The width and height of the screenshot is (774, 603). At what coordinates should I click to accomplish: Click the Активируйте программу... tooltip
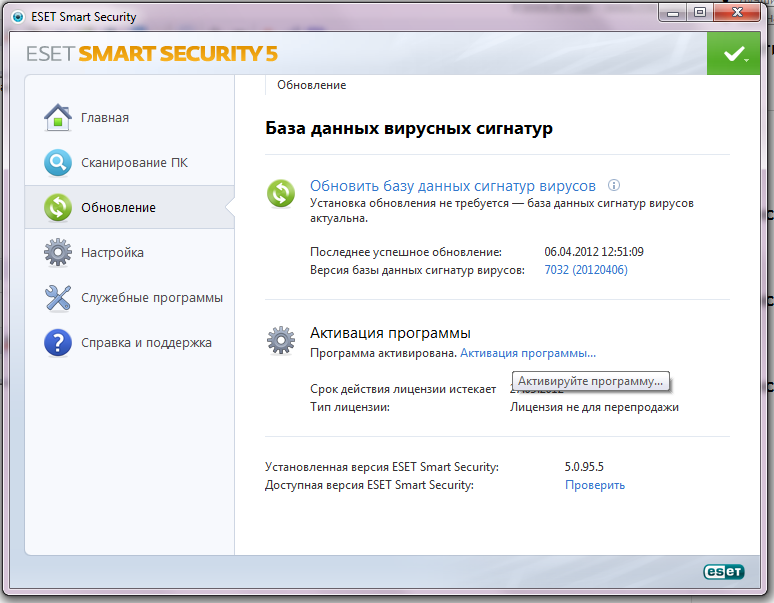pyautogui.click(x=590, y=381)
